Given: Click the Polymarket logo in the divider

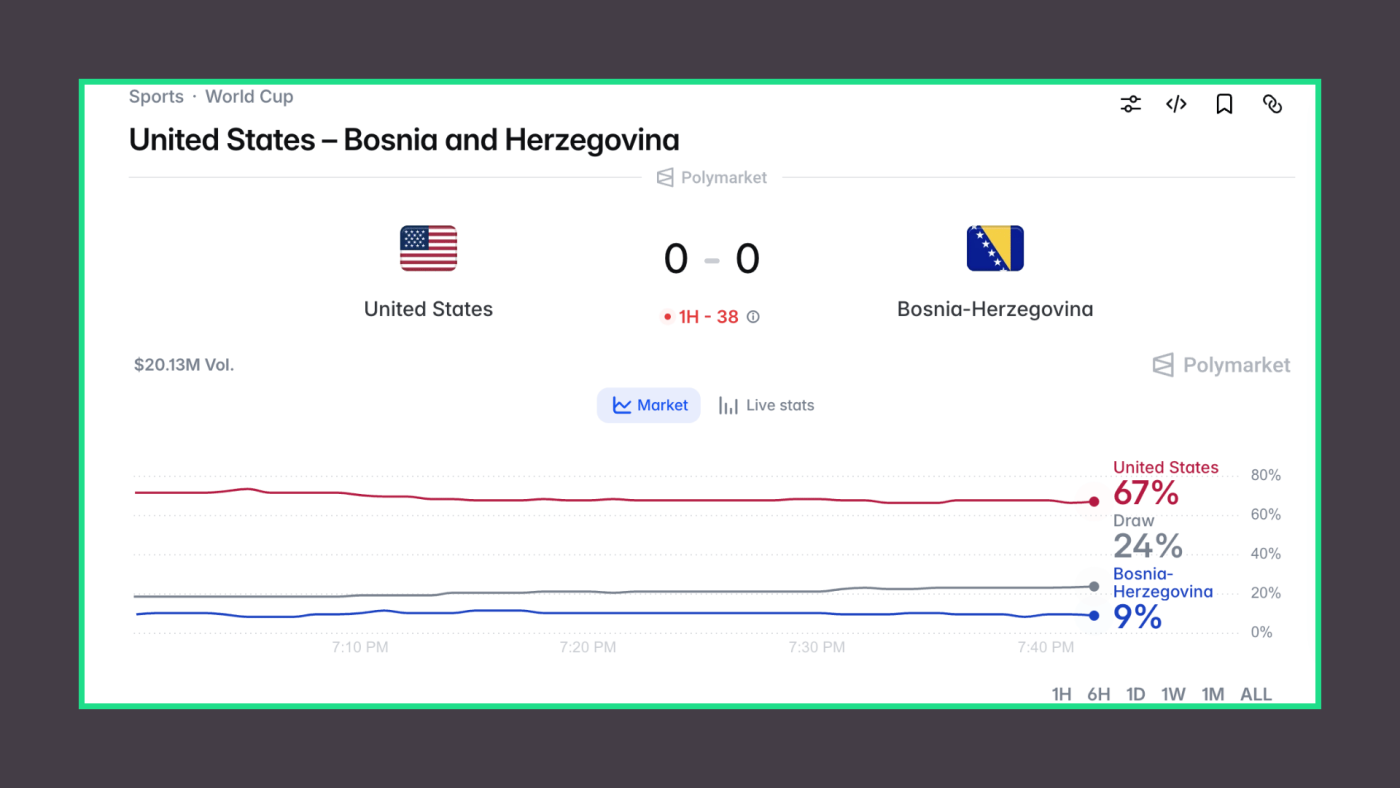Looking at the screenshot, I should [x=712, y=177].
